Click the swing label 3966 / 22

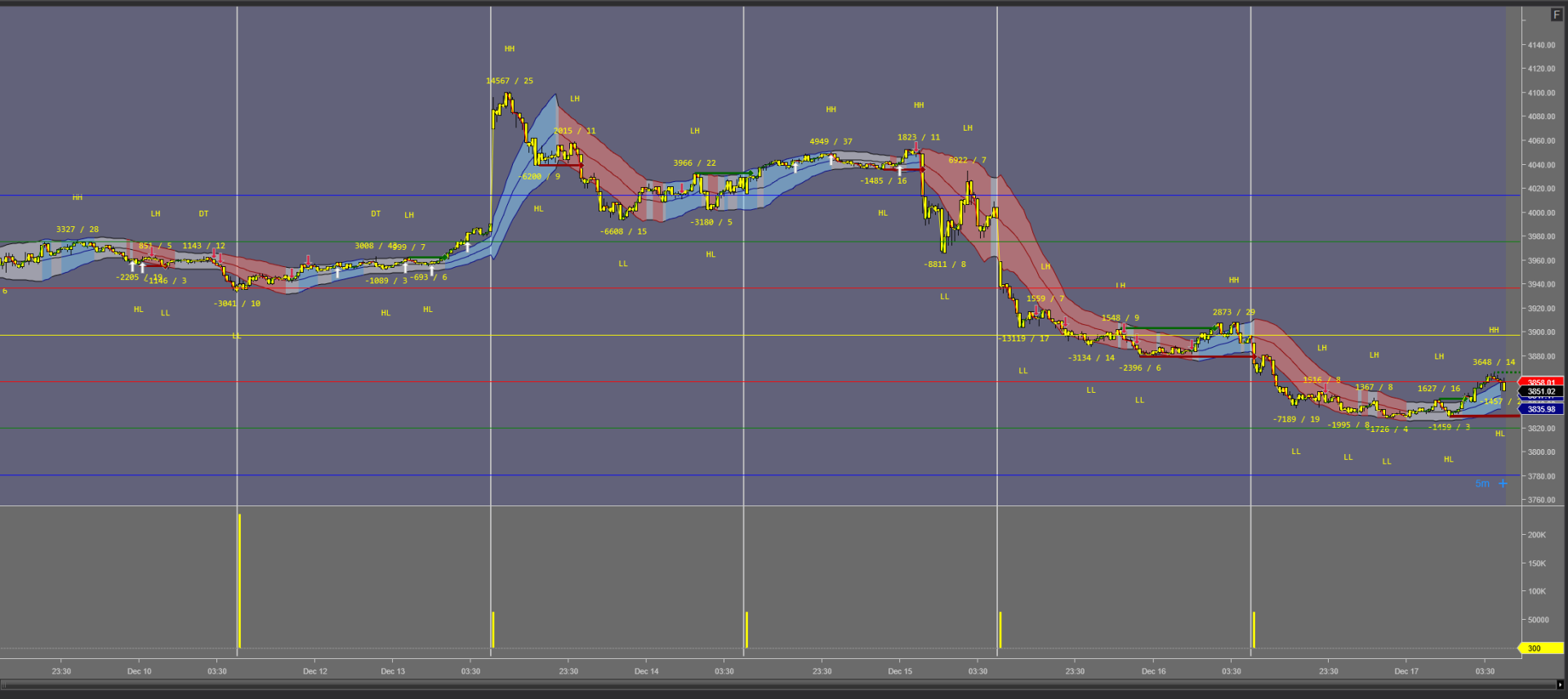click(x=694, y=163)
